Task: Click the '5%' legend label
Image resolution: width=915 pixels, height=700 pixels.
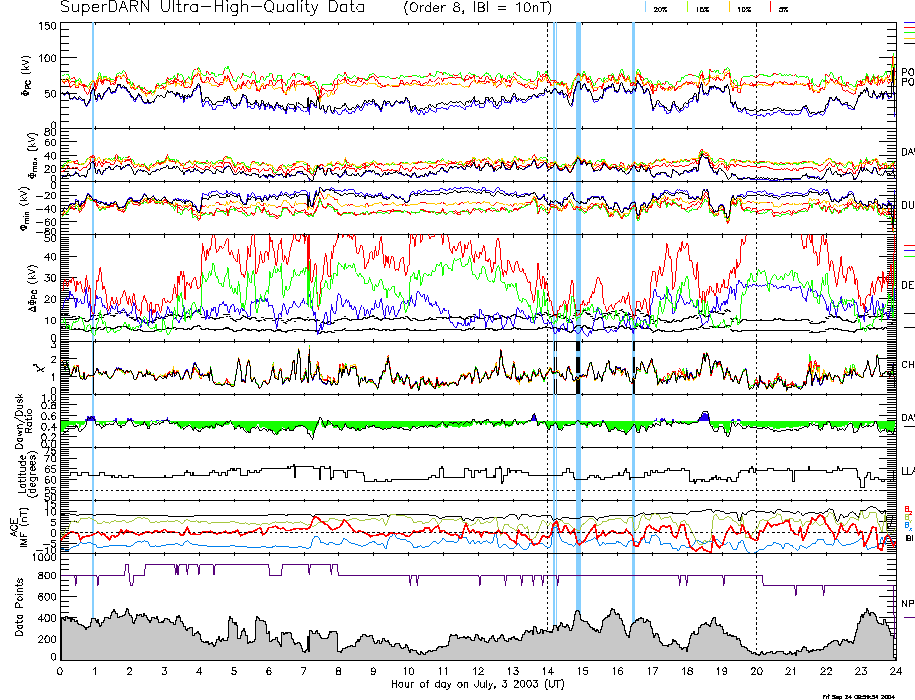Action: (783, 9)
